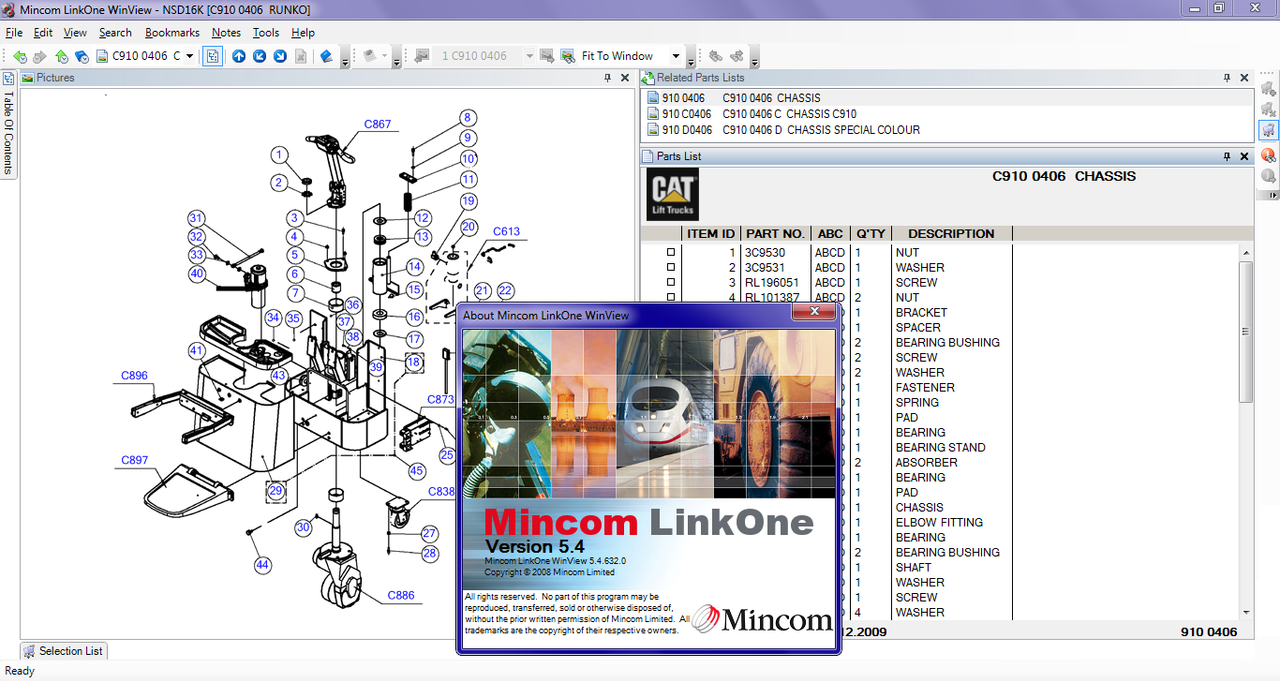
Task: Toggle the table of contents tree button
Action: pos(213,56)
